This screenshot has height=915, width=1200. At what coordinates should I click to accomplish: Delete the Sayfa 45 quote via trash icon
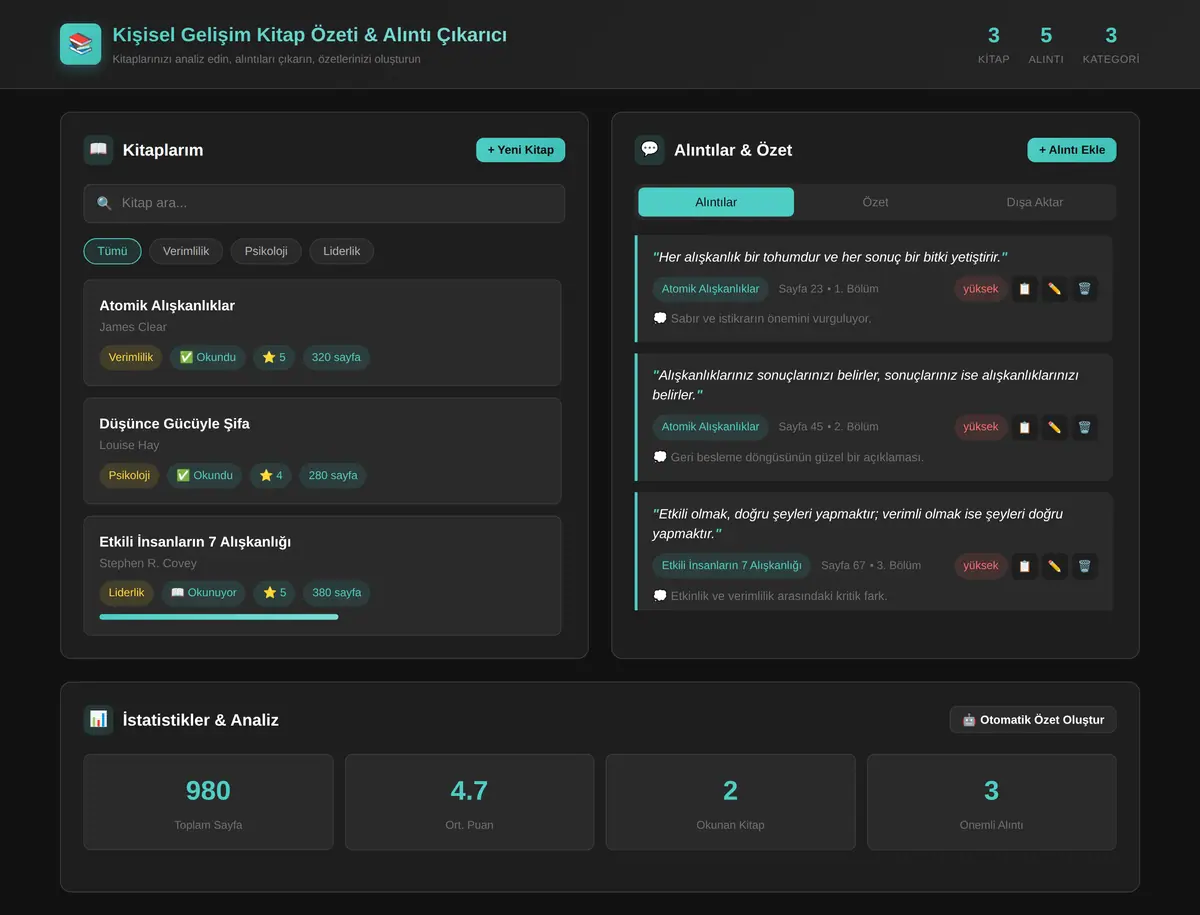tap(1084, 427)
